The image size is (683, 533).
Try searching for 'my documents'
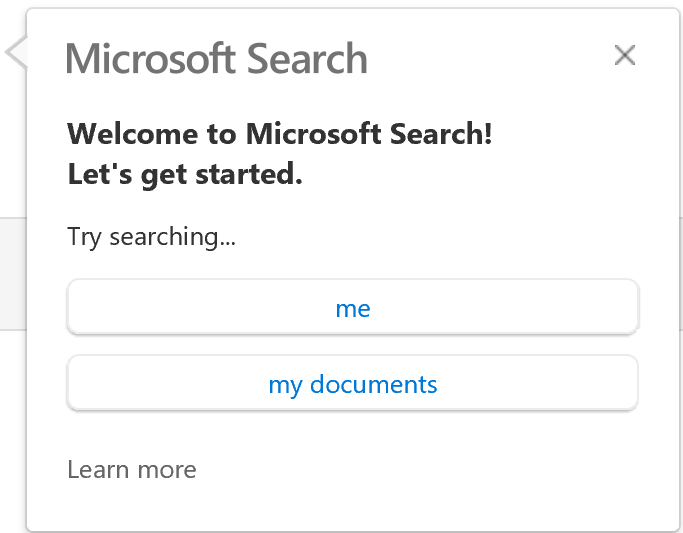(352, 384)
